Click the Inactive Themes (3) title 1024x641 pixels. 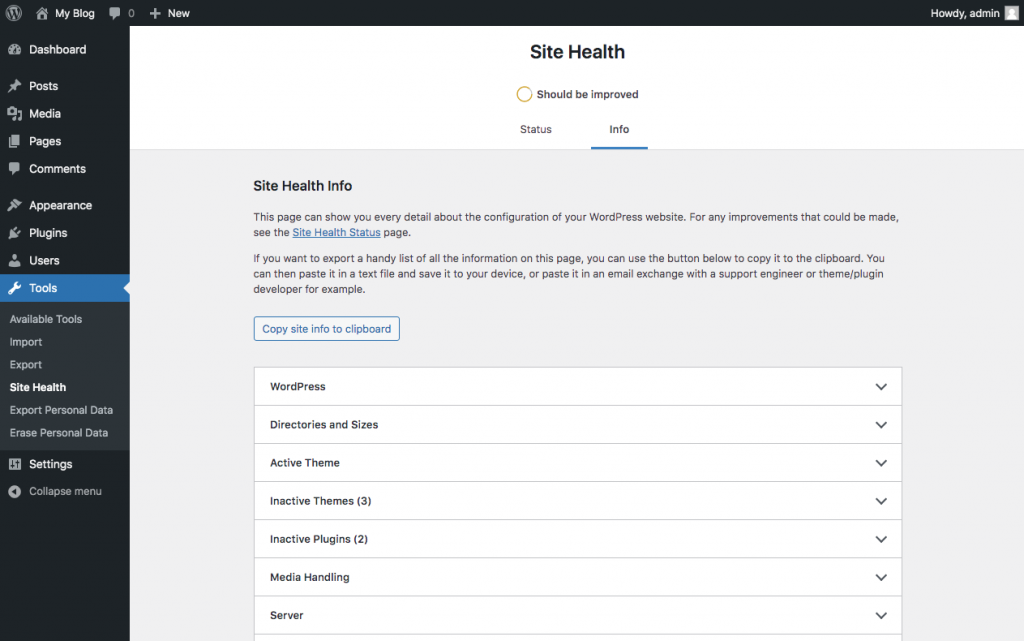click(x=321, y=501)
